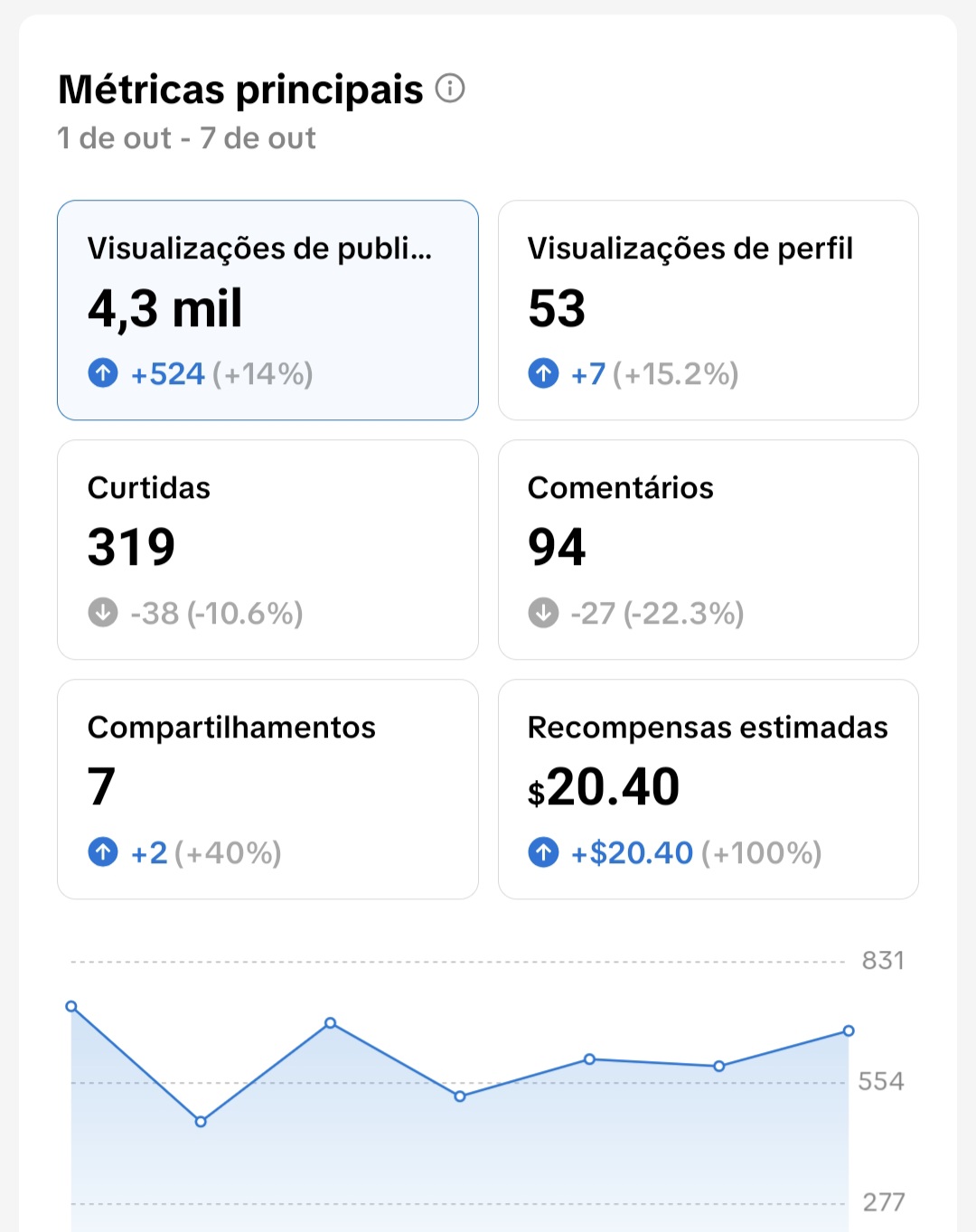Click the "277" chart axis label
Viewport: 976px width, 1232px height.
[x=884, y=1202]
